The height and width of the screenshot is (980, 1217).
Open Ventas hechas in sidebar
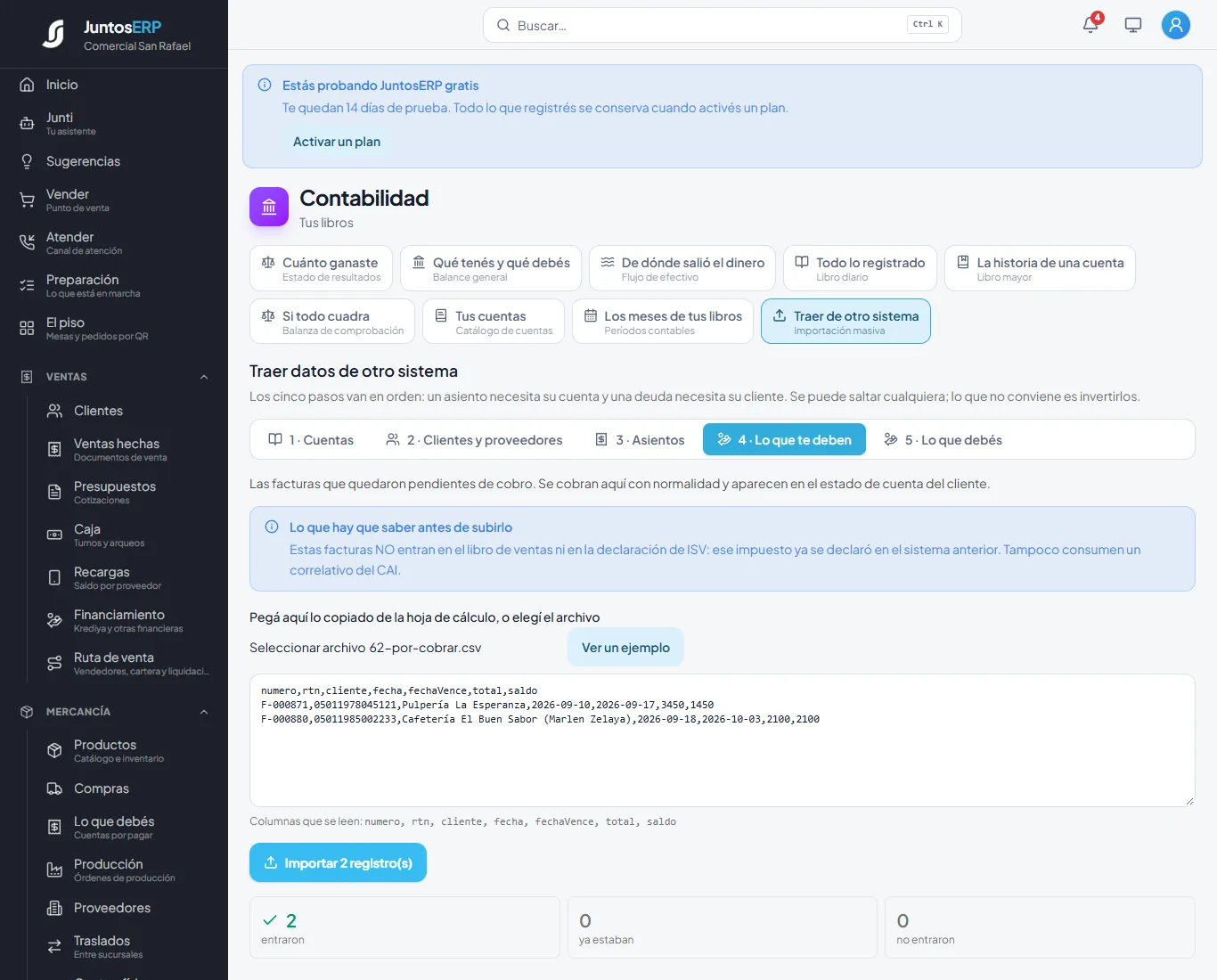tap(127, 449)
